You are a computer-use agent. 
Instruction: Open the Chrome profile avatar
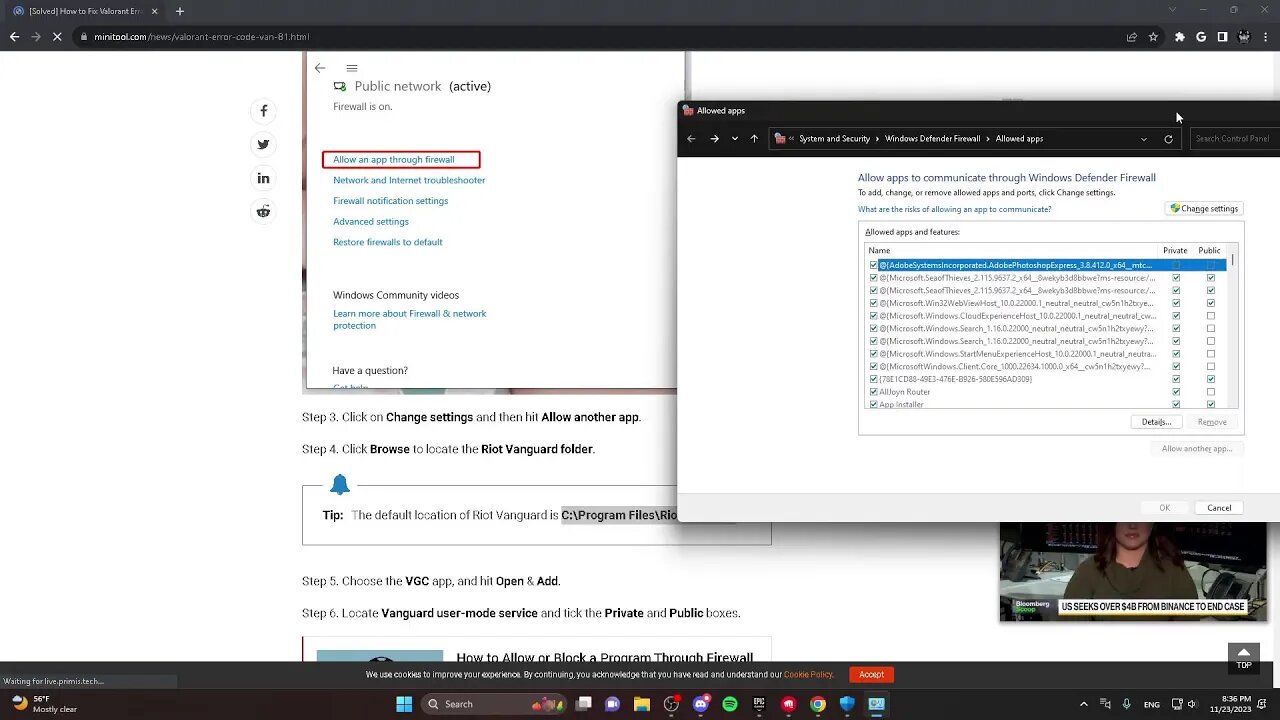pos(1244,37)
